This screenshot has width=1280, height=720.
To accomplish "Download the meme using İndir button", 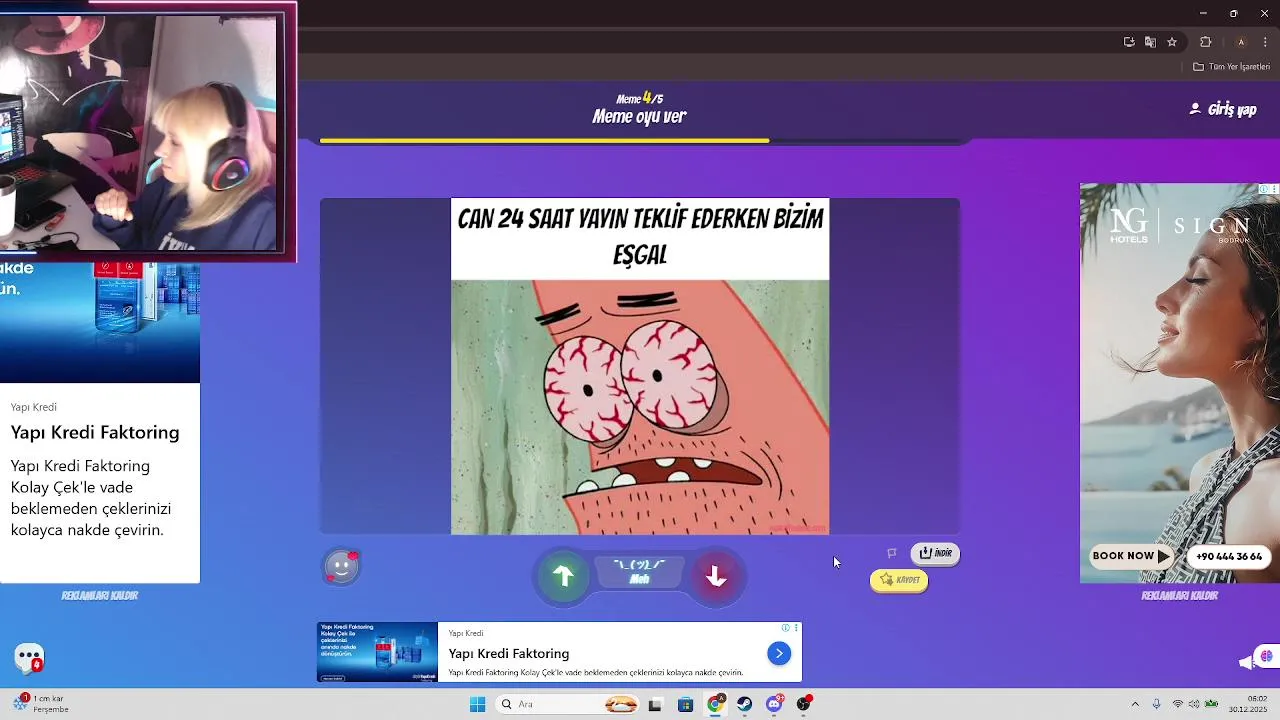I will [936, 553].
